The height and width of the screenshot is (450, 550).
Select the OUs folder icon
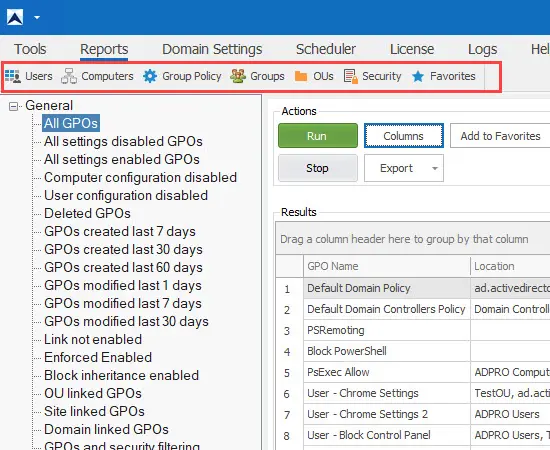coord(301,76)
